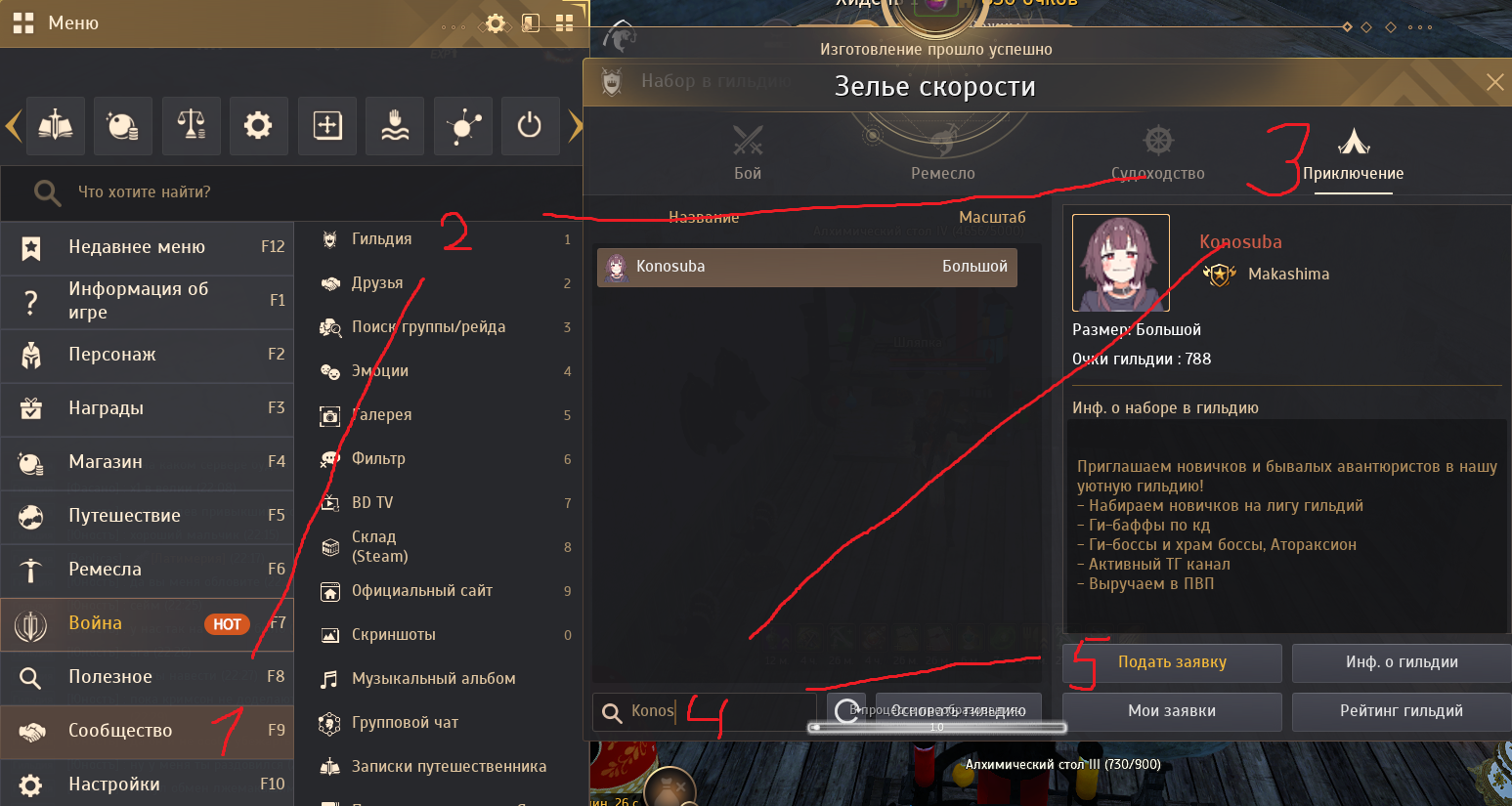Switch menu to grid view layout
1512x806 pixels.
point(564,23)
